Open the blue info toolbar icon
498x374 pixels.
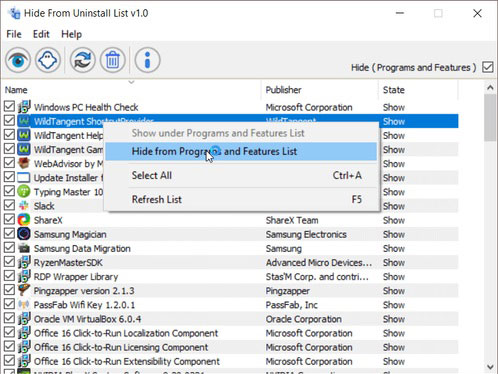pyautogui.click(x=147, y=60)
